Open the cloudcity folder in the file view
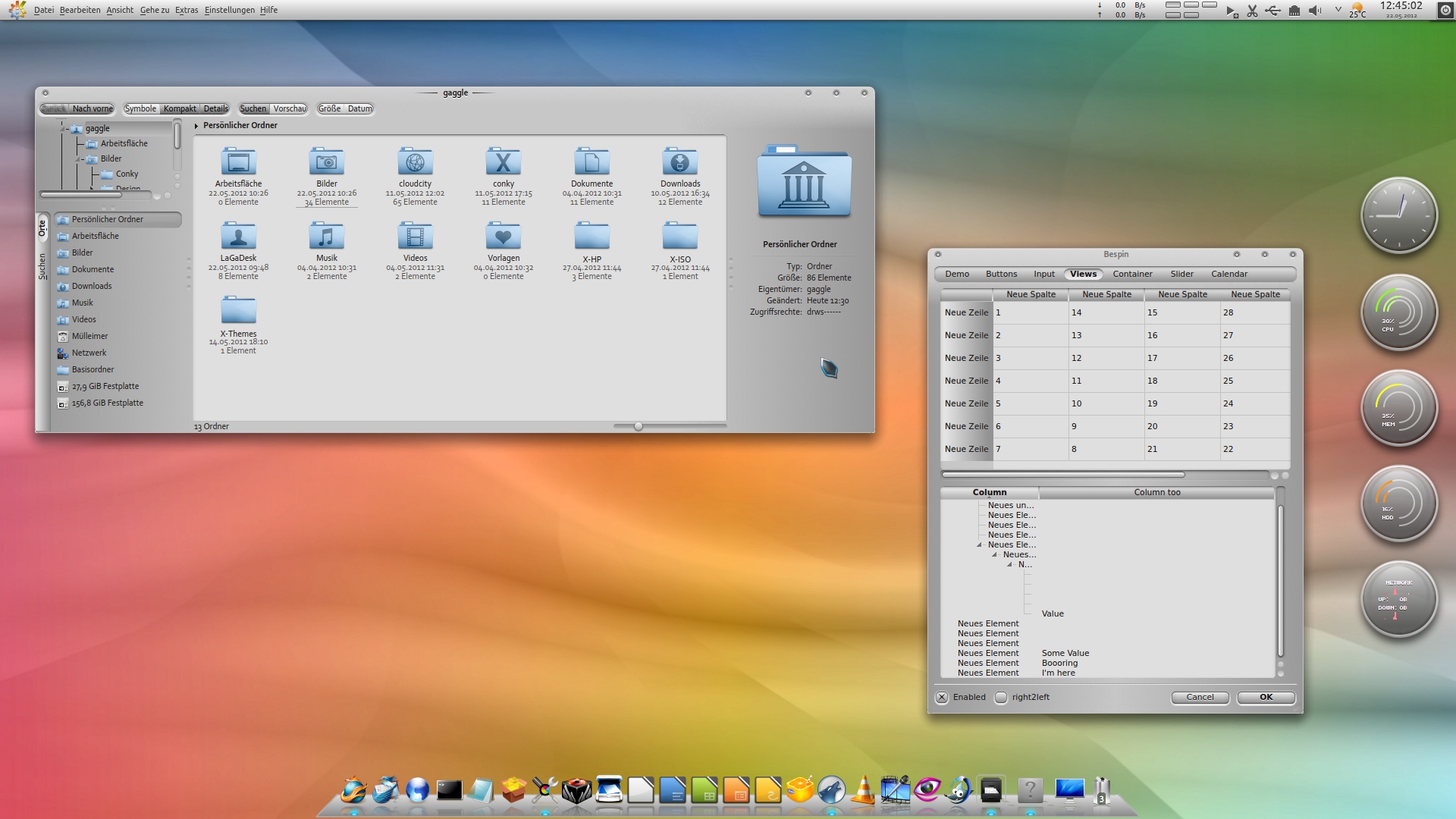1456x819 pixels. [x=415, y=162]
